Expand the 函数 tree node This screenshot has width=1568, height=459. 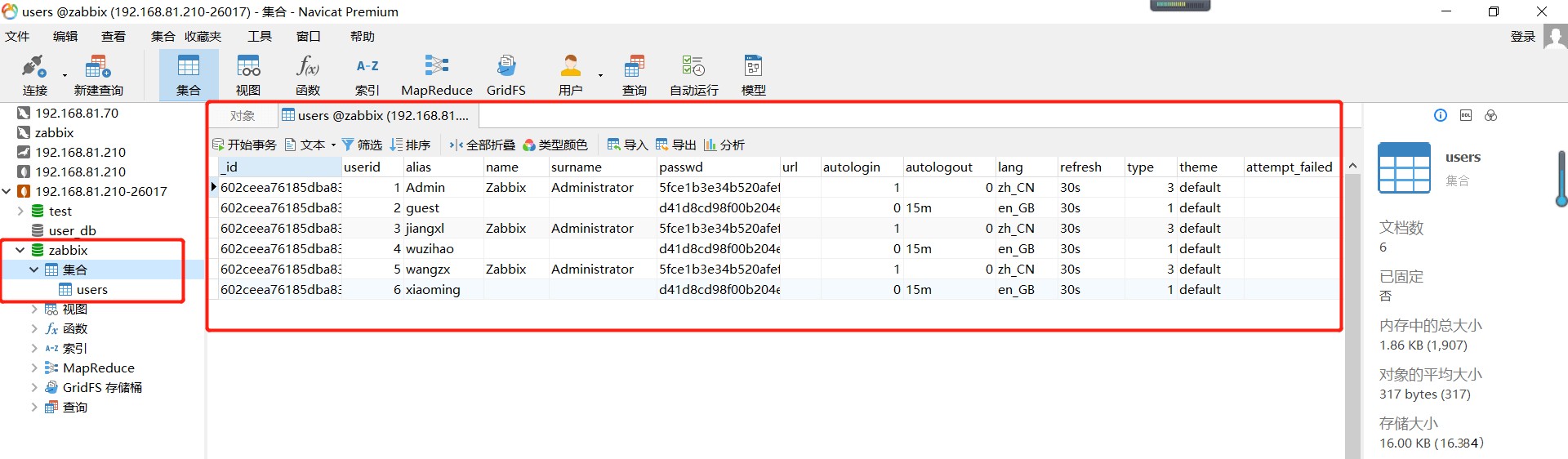(x=34, y=328)
